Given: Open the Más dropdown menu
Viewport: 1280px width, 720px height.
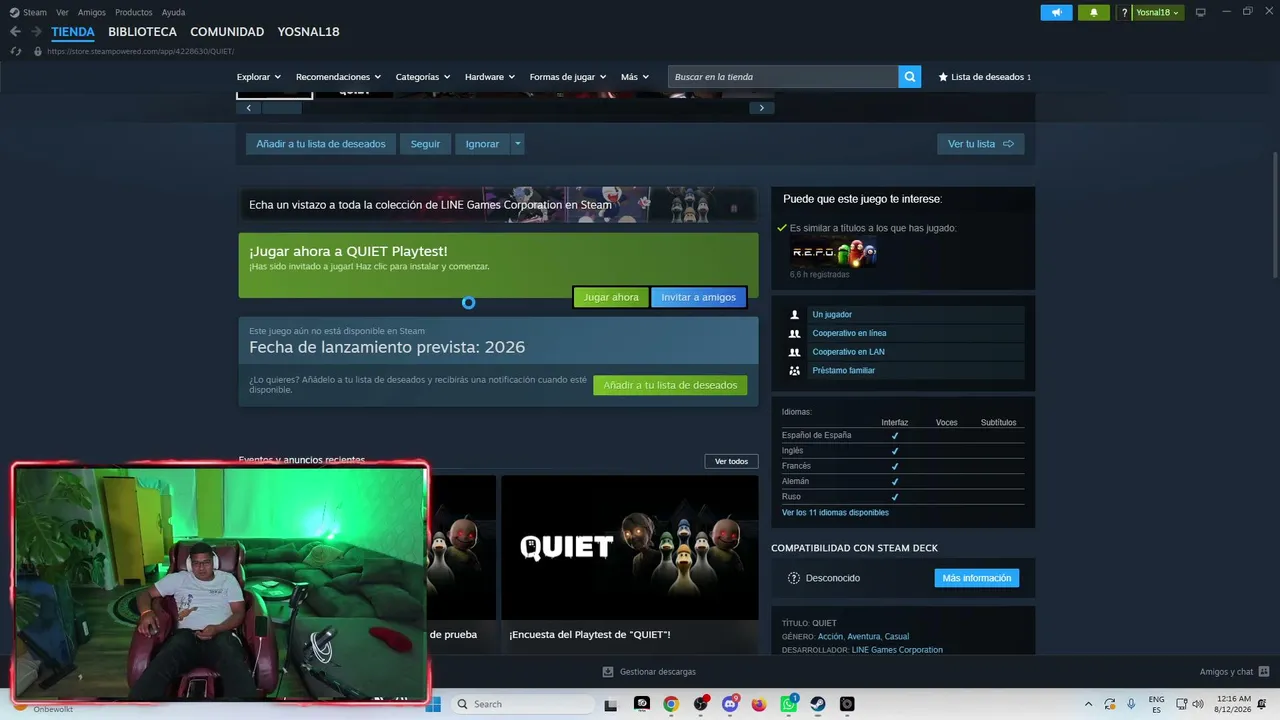Looking at the screenshot, I should [x=635, y=77].
